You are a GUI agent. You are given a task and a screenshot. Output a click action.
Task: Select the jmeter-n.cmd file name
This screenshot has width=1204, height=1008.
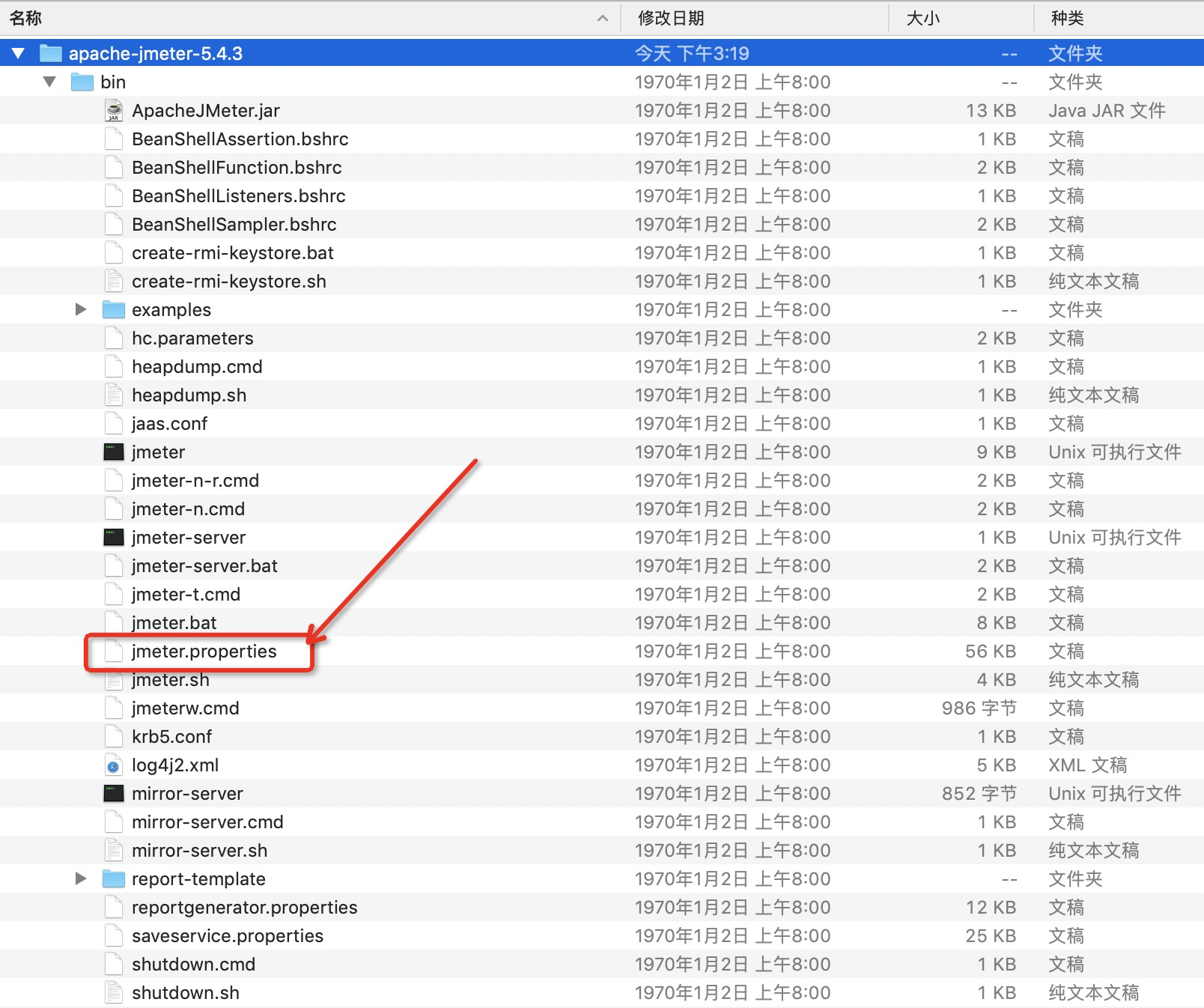(x=188, y=509)
